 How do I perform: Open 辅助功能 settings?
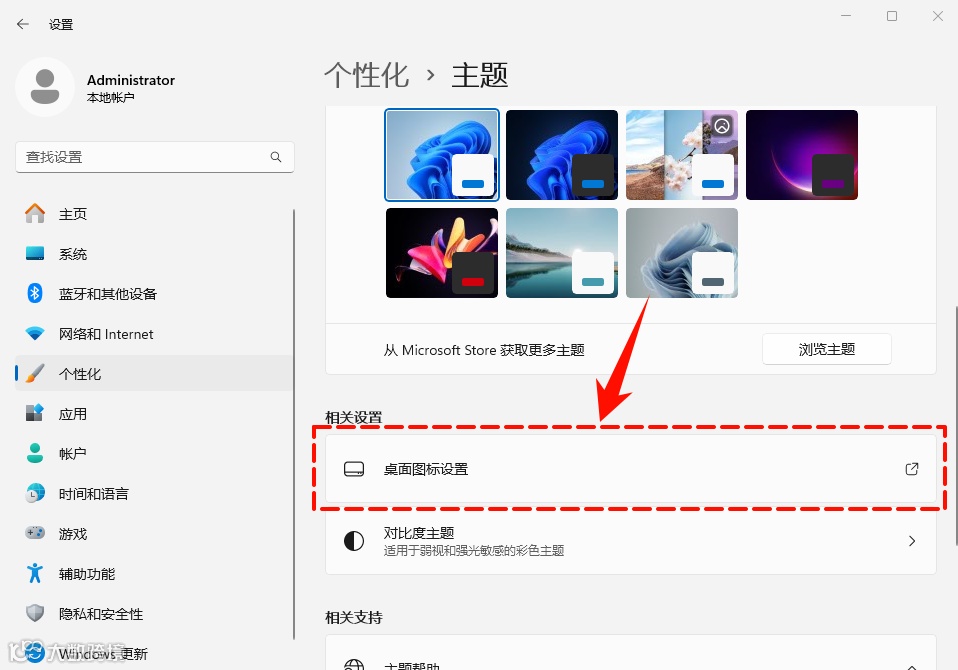click(154, 573)
